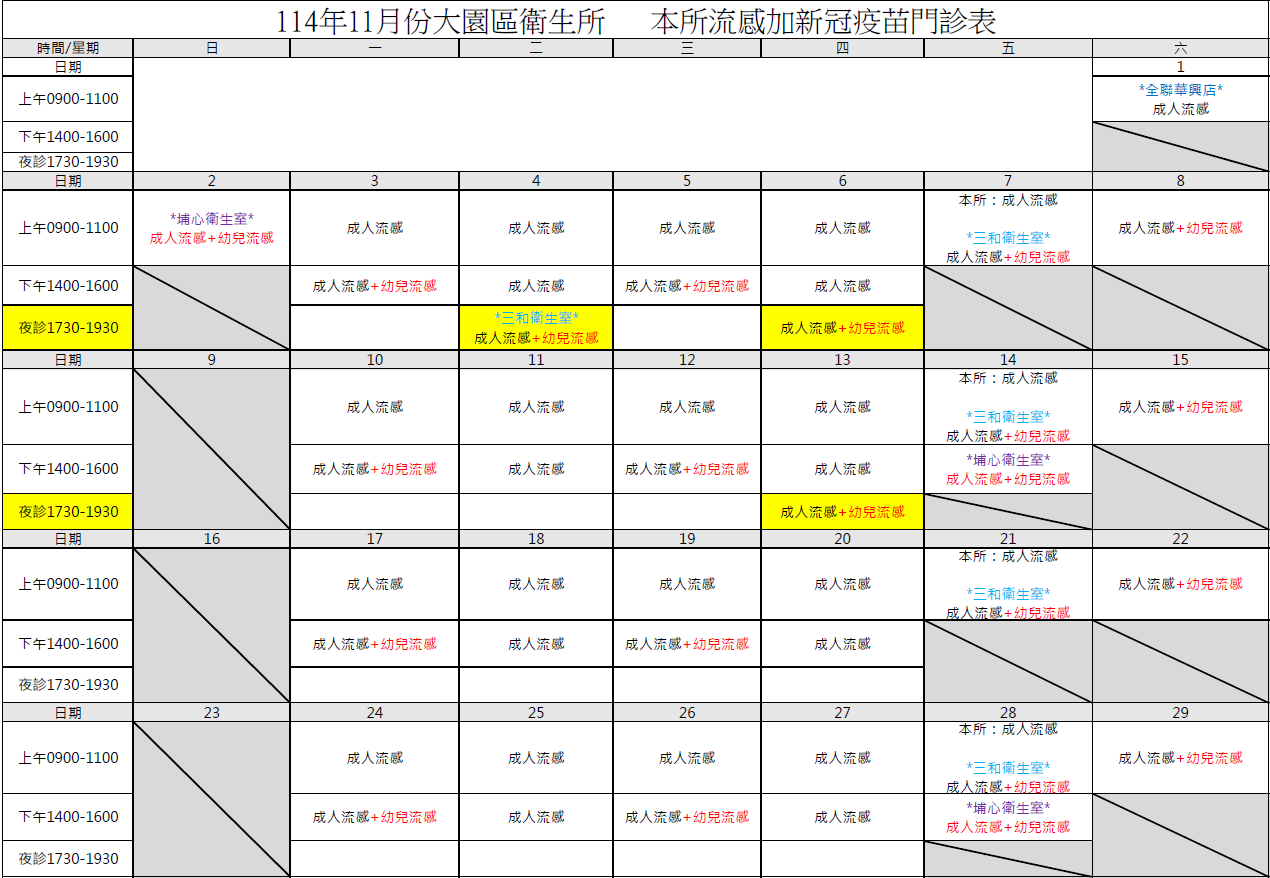Screen dimensions: 1270x878
Task: Click the yellow 三和衛生室 evening cell on November 4
Action: (x=536, y=328)
